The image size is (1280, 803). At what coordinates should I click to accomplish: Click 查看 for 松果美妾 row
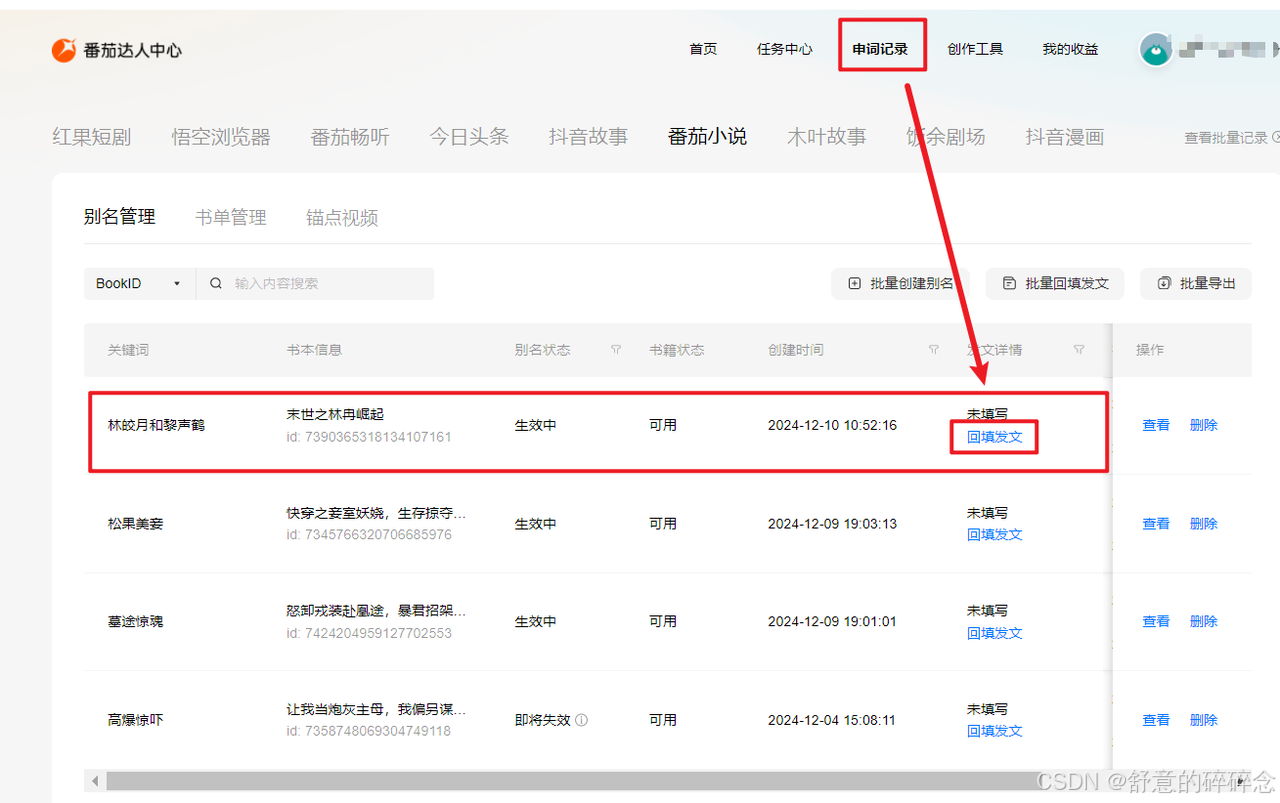click(1156, 524)
